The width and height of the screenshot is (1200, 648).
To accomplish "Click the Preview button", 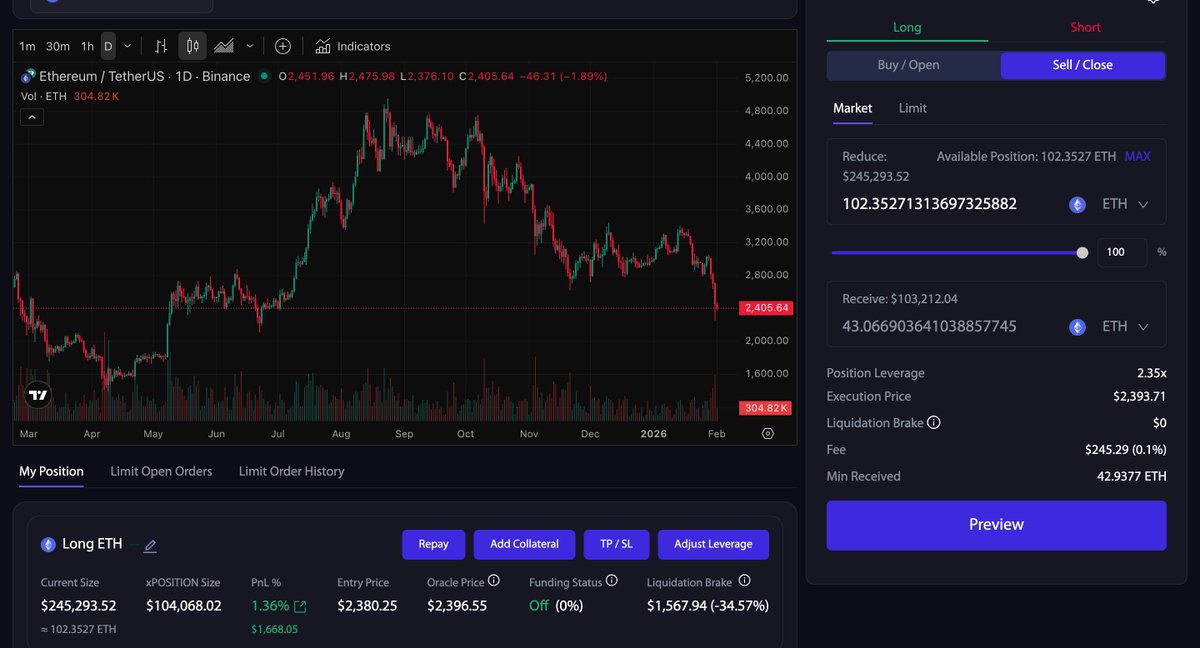I will pos(996,525).
